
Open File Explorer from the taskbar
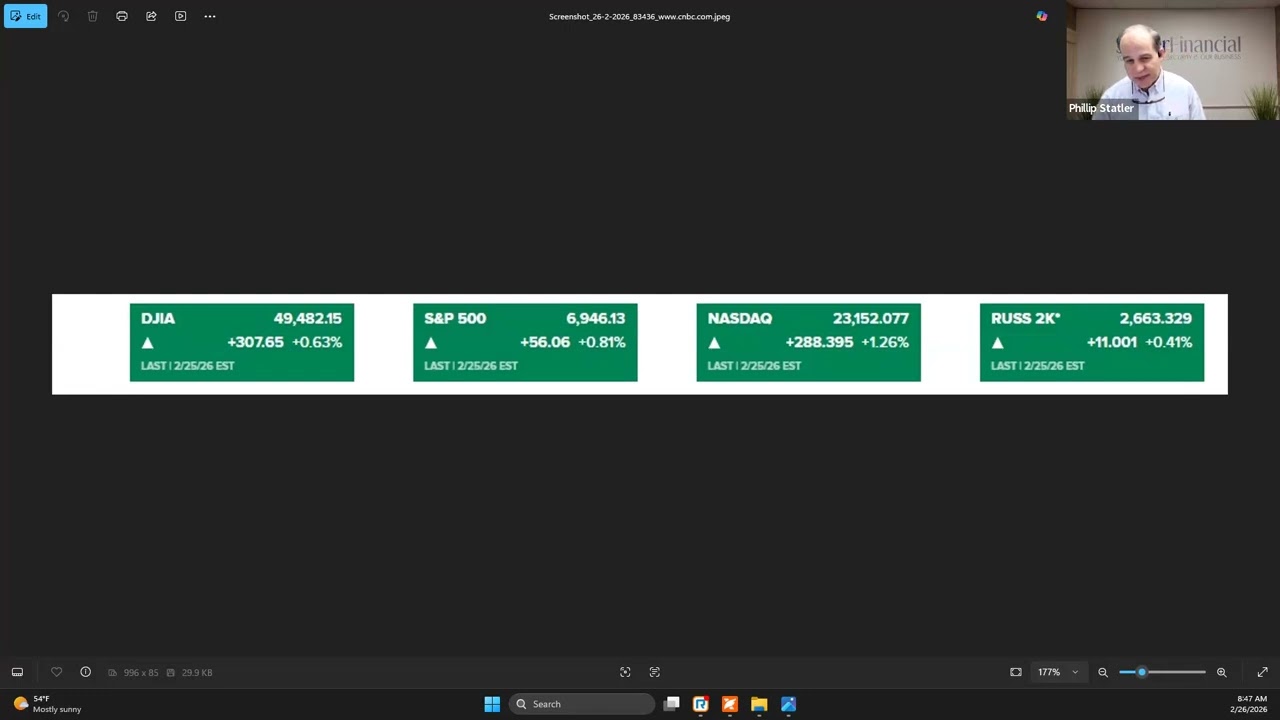tap(759, 704)
